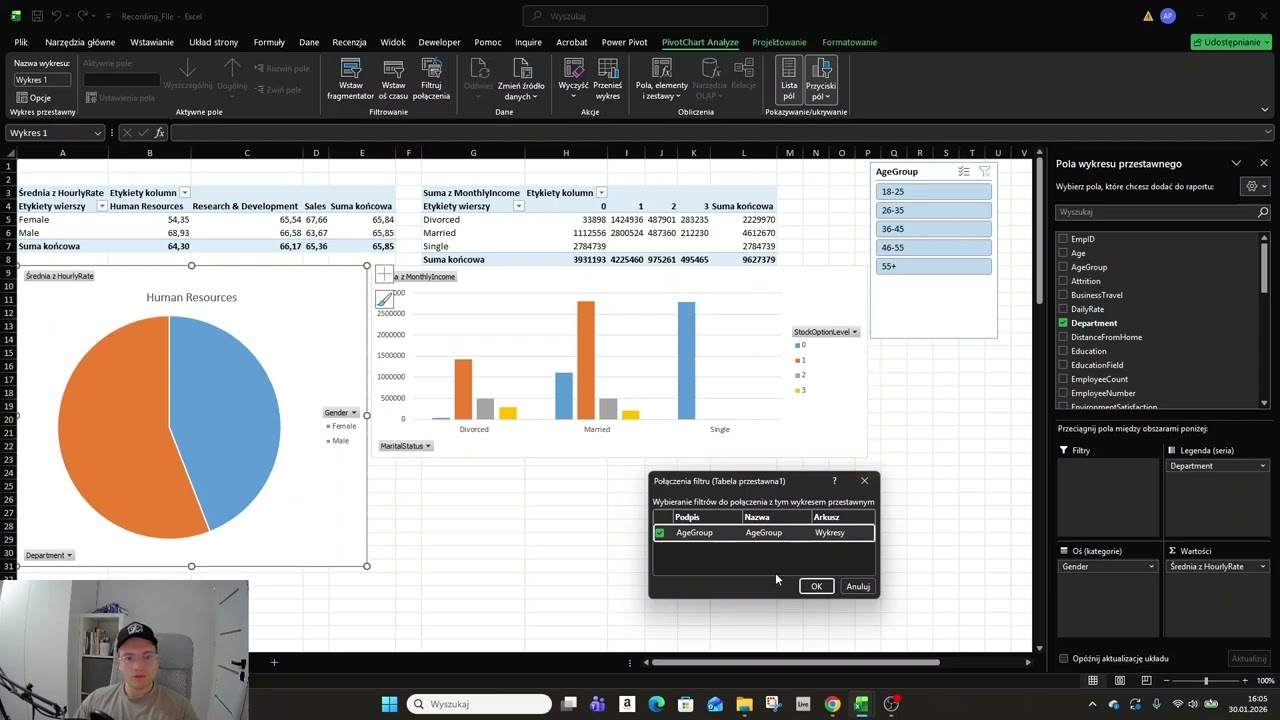Toggle Lista pól field list icon

pos(789,79)
